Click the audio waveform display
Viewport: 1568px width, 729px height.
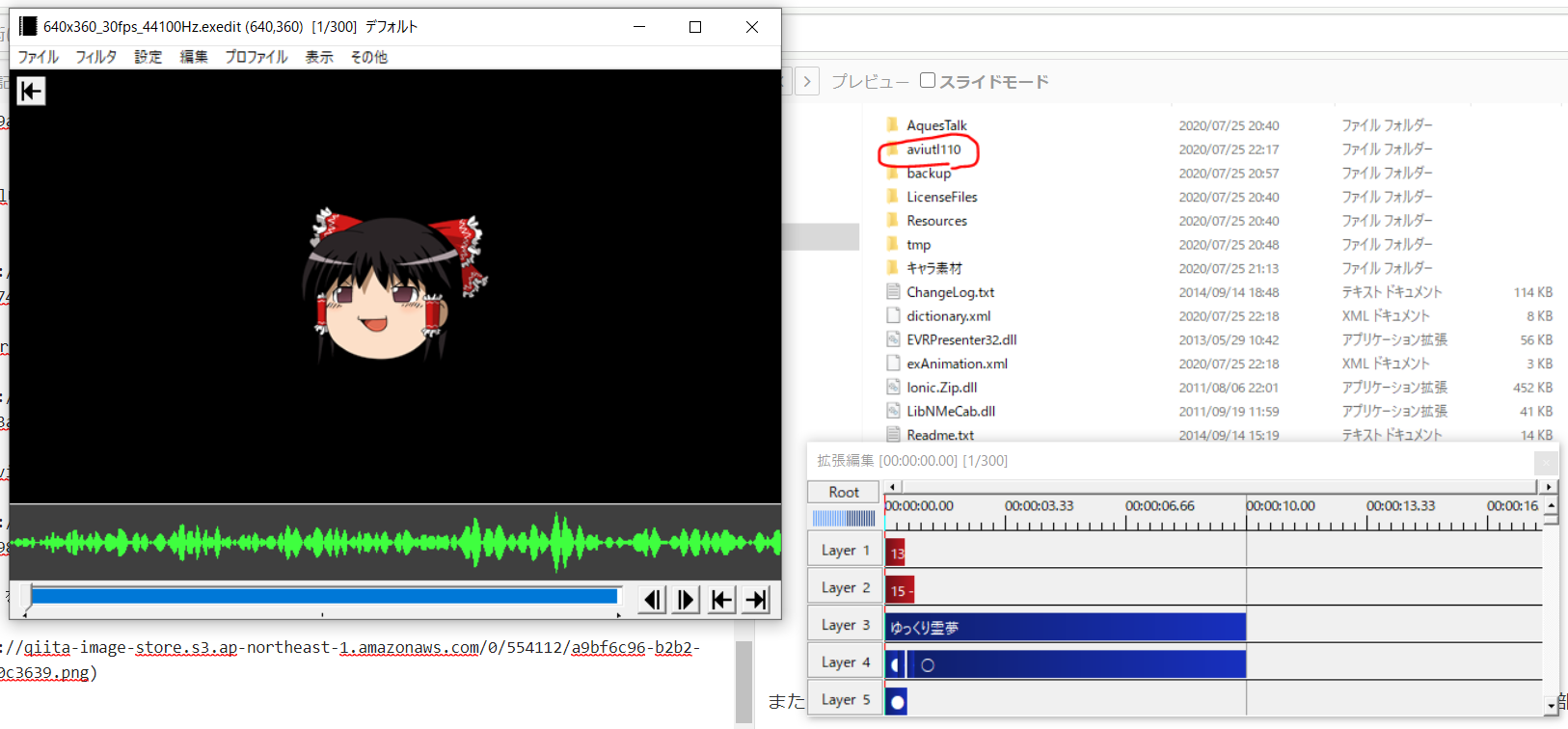[395, 542]
